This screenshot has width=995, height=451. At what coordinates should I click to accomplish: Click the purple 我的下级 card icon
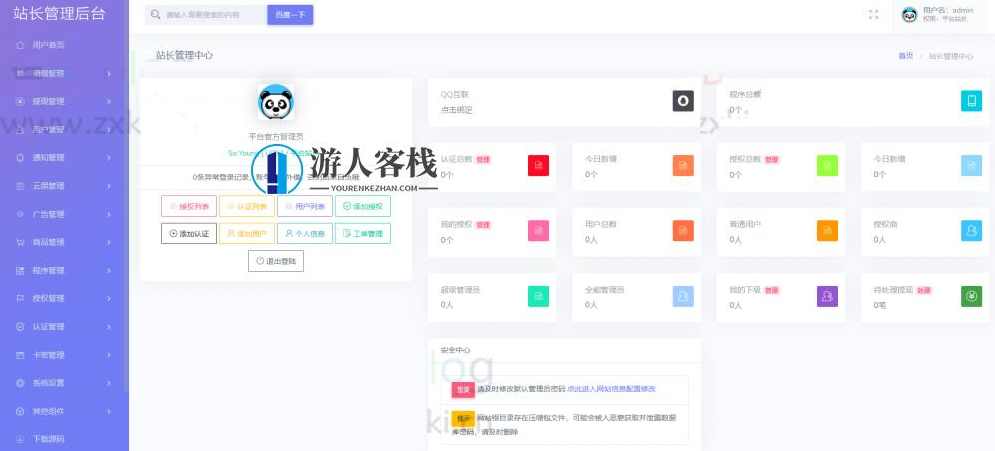[x=827, y=296]
